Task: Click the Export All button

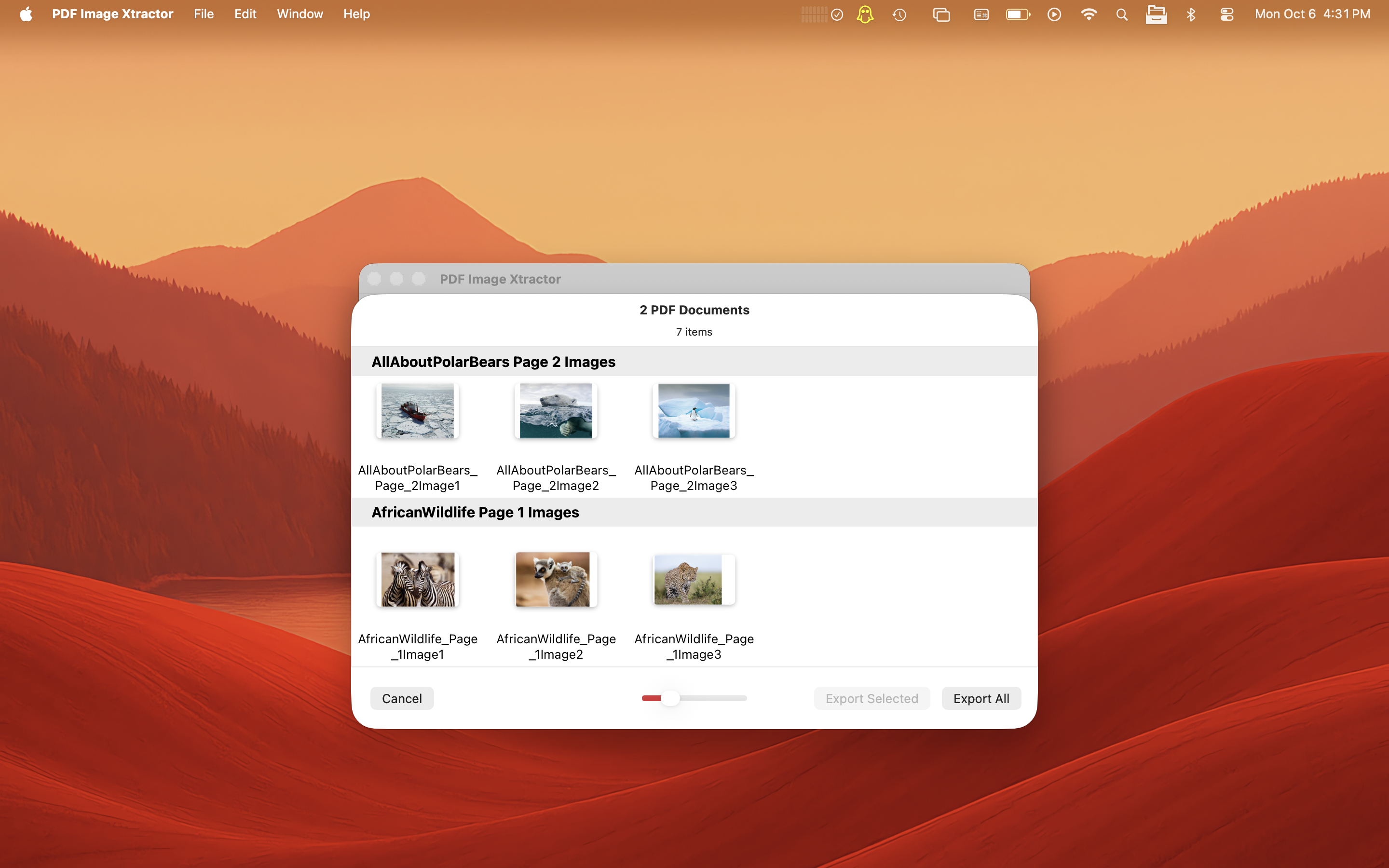Action: click(981, 698)
